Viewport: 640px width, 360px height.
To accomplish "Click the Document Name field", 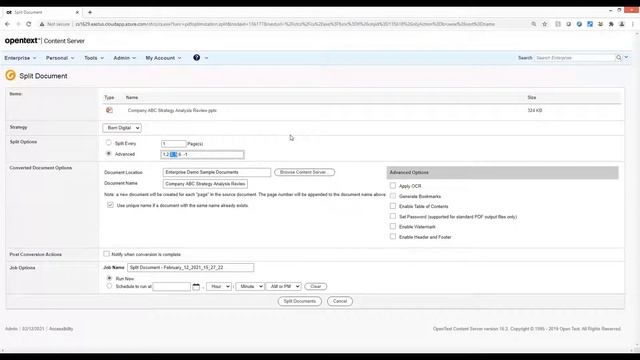I will tap(205, 184).
